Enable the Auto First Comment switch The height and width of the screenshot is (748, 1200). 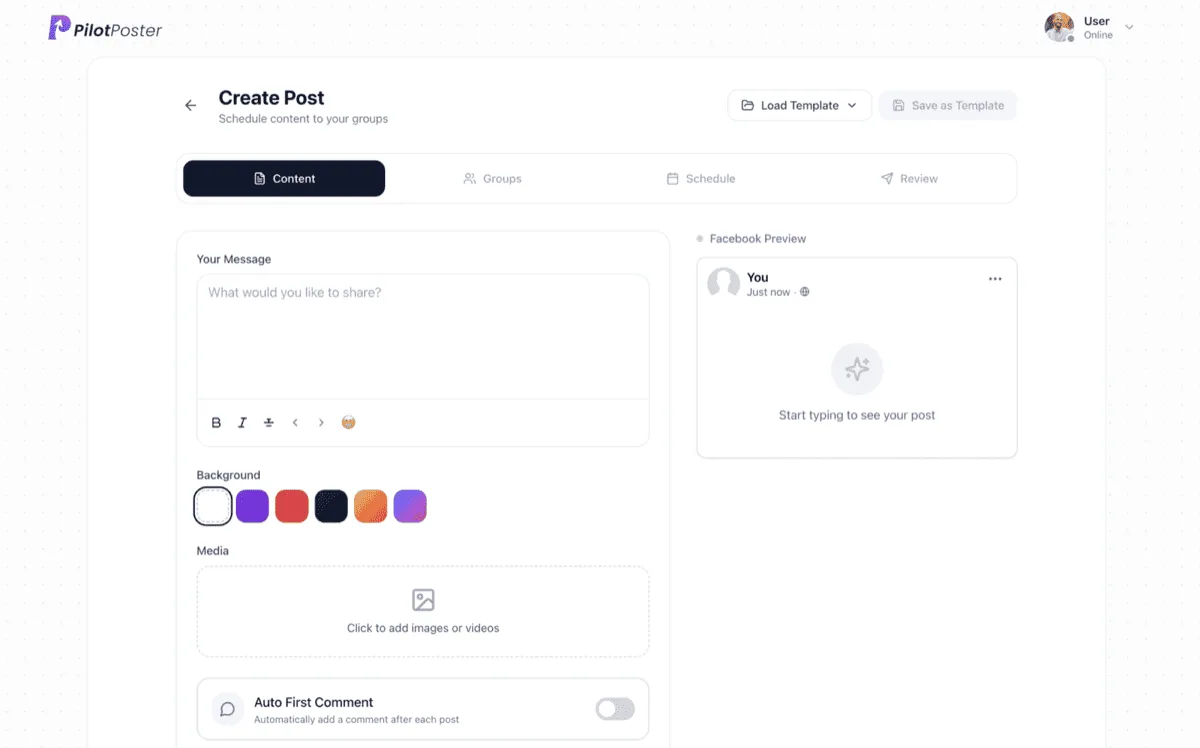615,709
